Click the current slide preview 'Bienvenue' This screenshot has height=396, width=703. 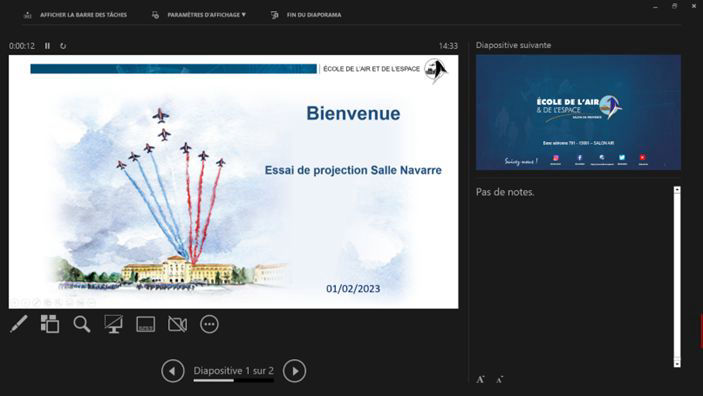point(234,182)
